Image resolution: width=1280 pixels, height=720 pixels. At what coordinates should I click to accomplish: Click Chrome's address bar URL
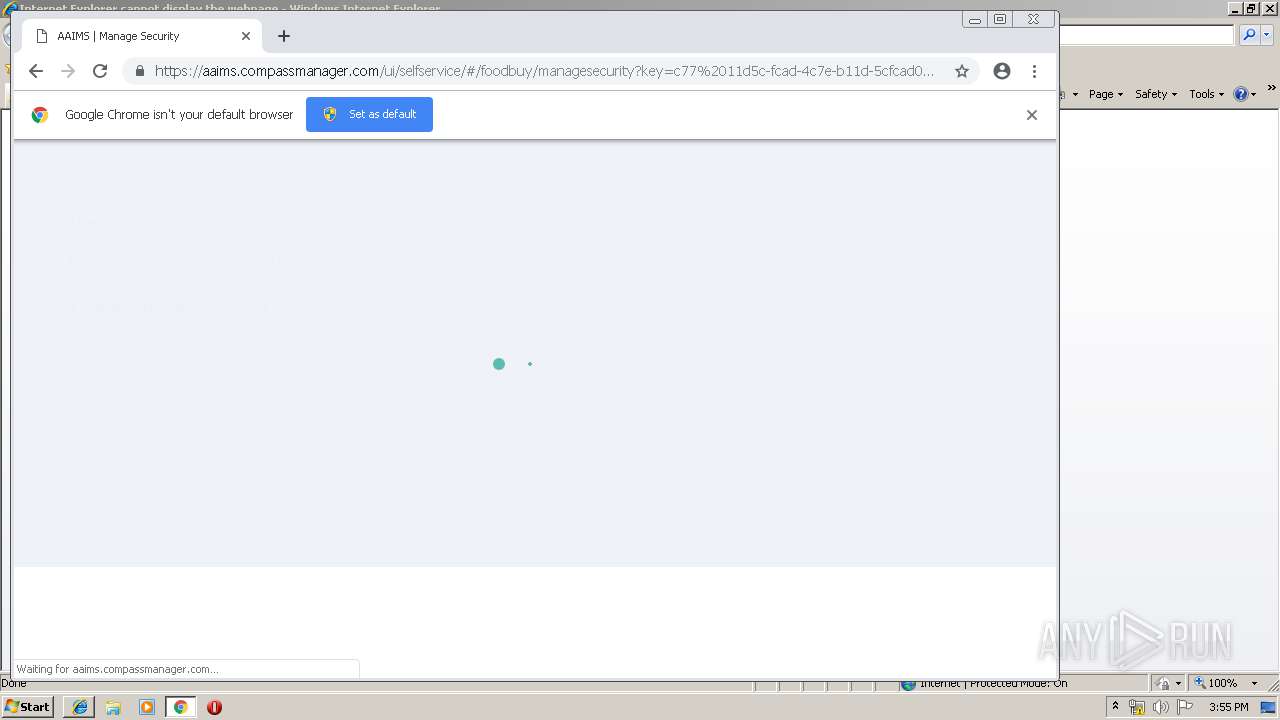click(544, 71)
